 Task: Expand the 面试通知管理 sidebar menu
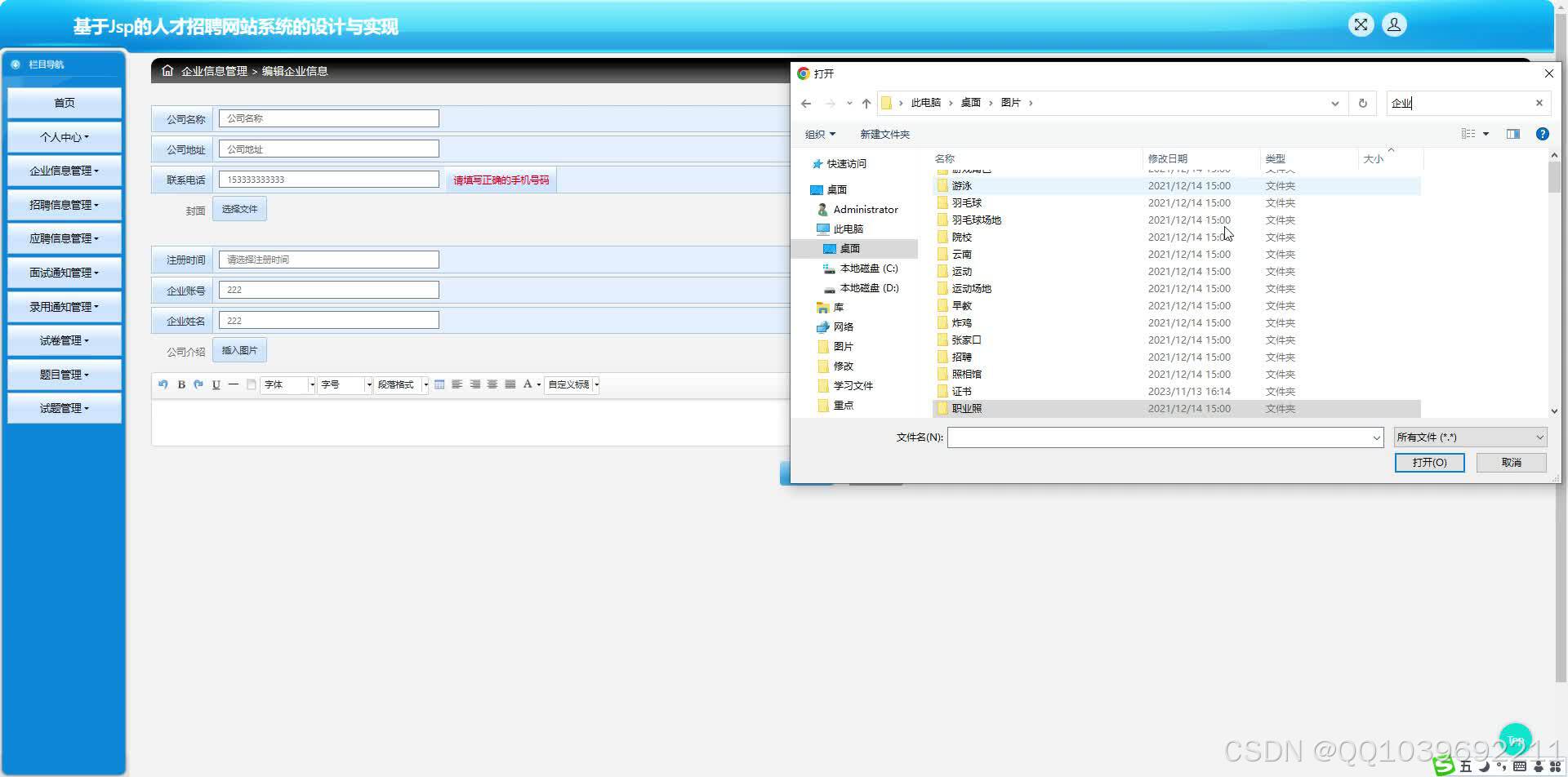click(x=65, y=273)
